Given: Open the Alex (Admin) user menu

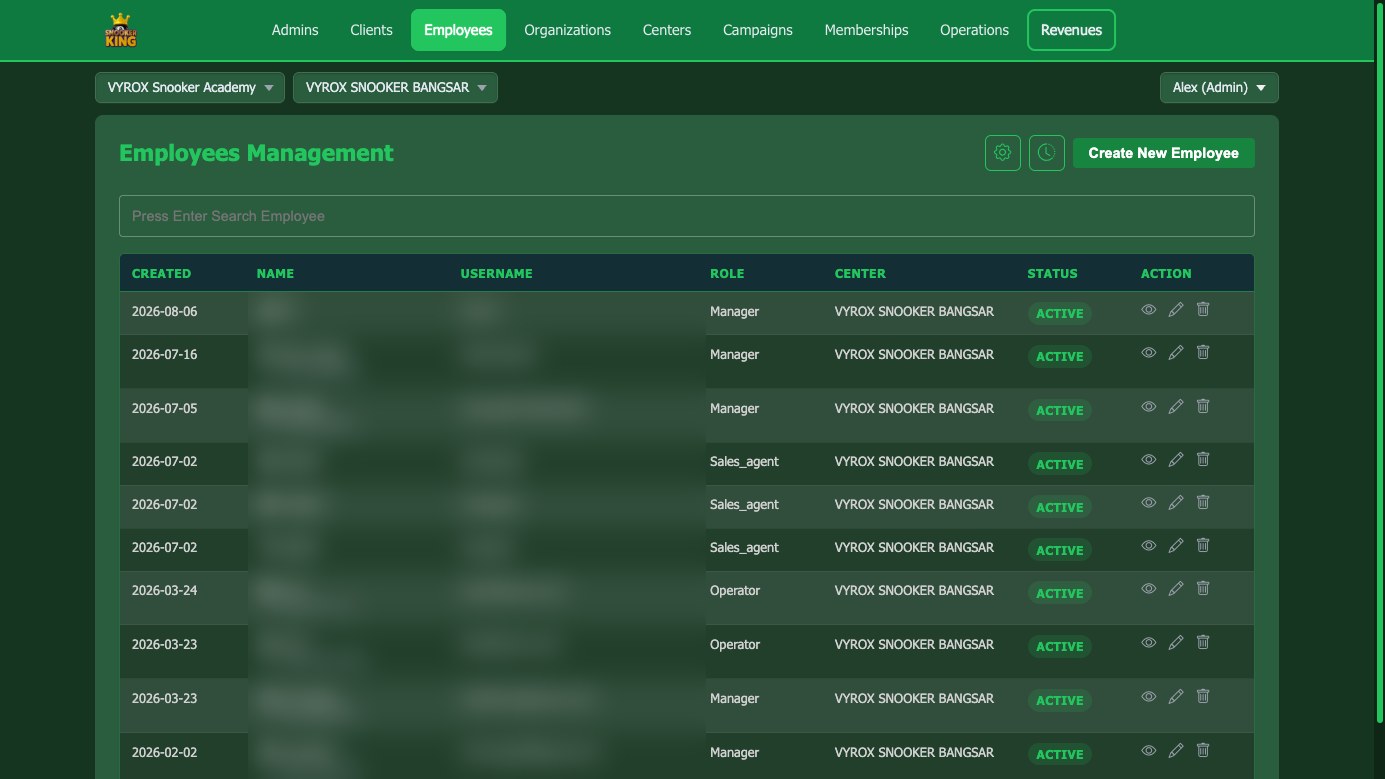Looking at the screenshot, I should pos(1219,87).
